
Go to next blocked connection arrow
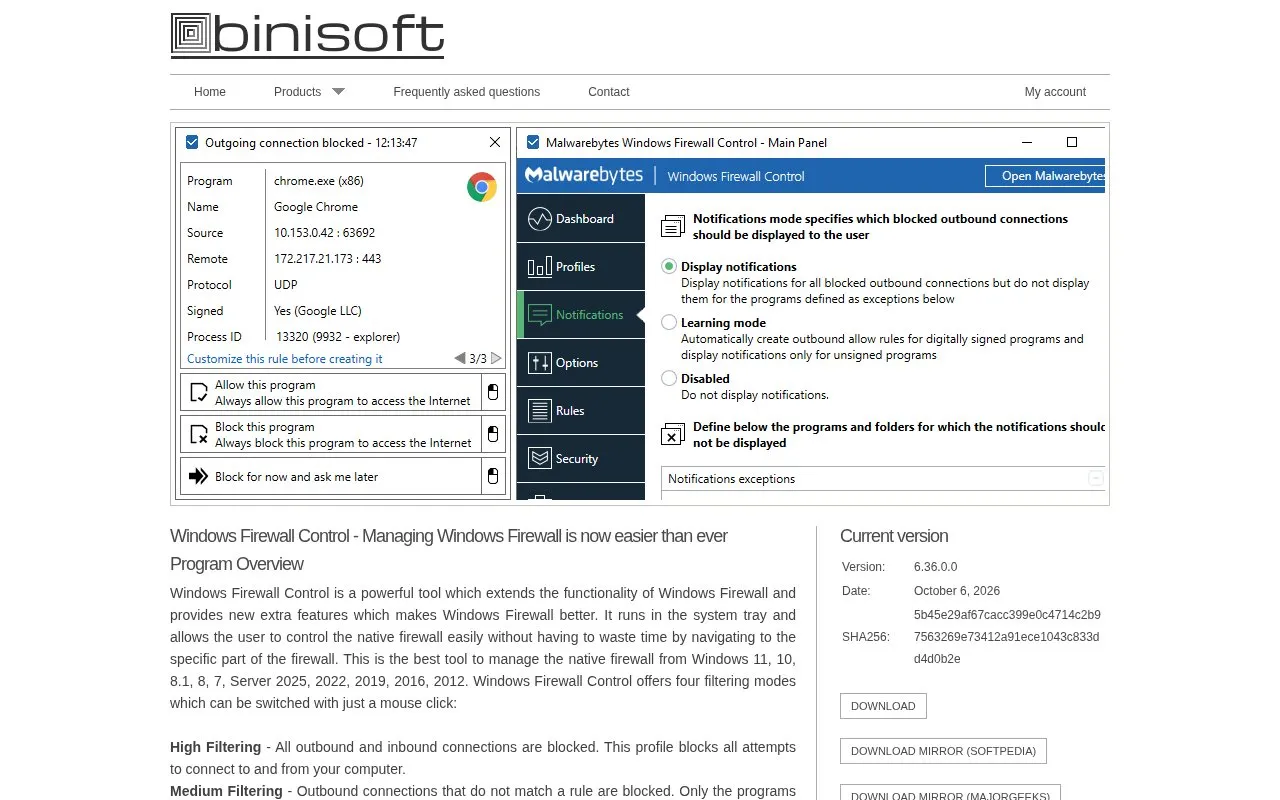tap(497, 358)
